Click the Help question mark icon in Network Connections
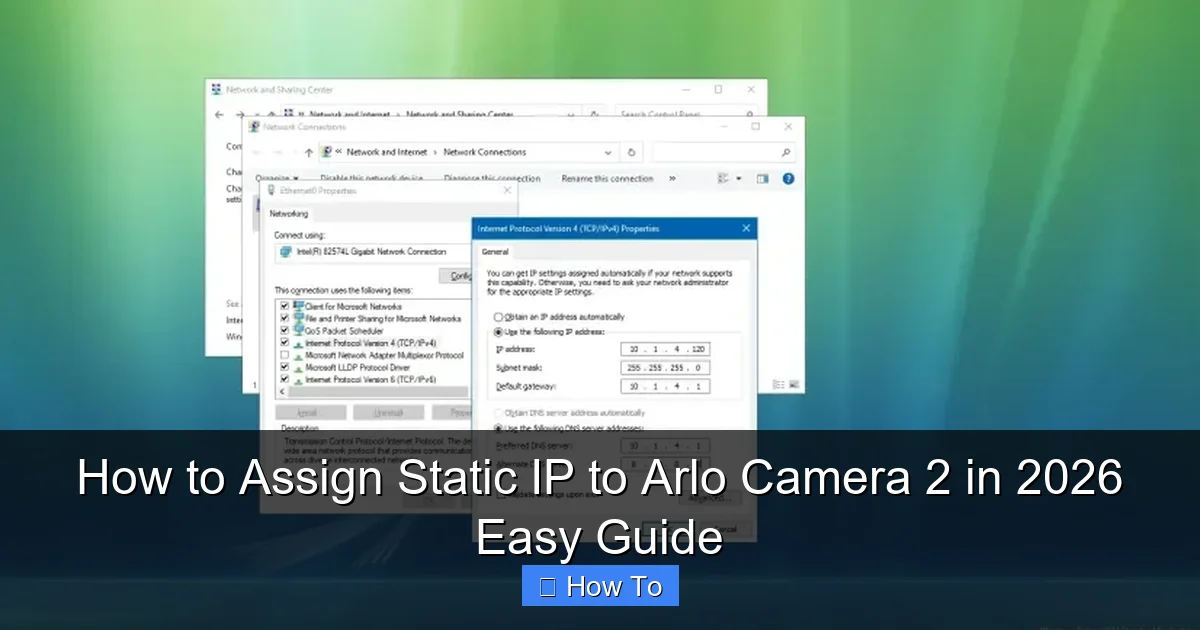 coord(786,179)
